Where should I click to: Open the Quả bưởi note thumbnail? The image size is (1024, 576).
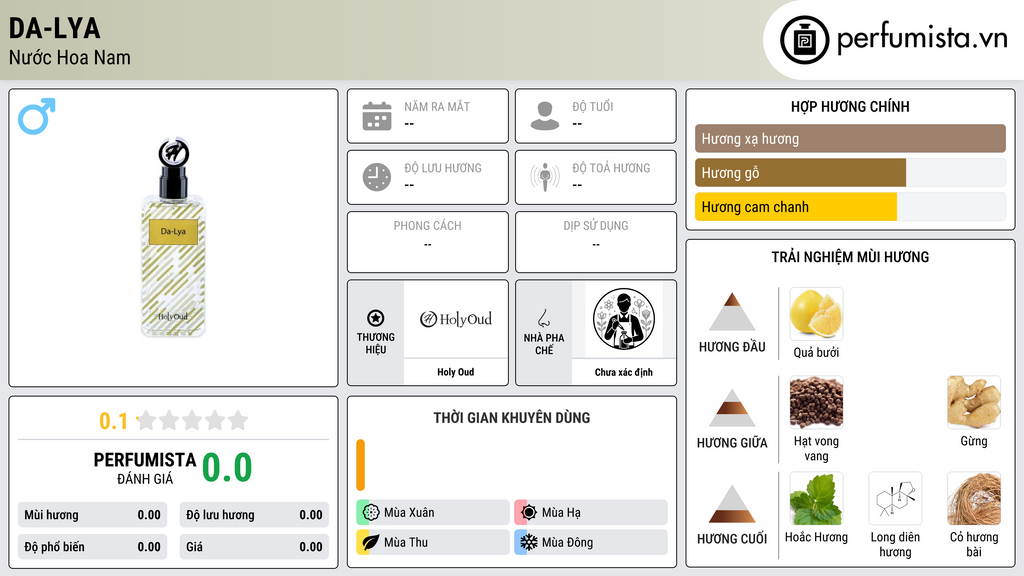click(x=816, y=314)
